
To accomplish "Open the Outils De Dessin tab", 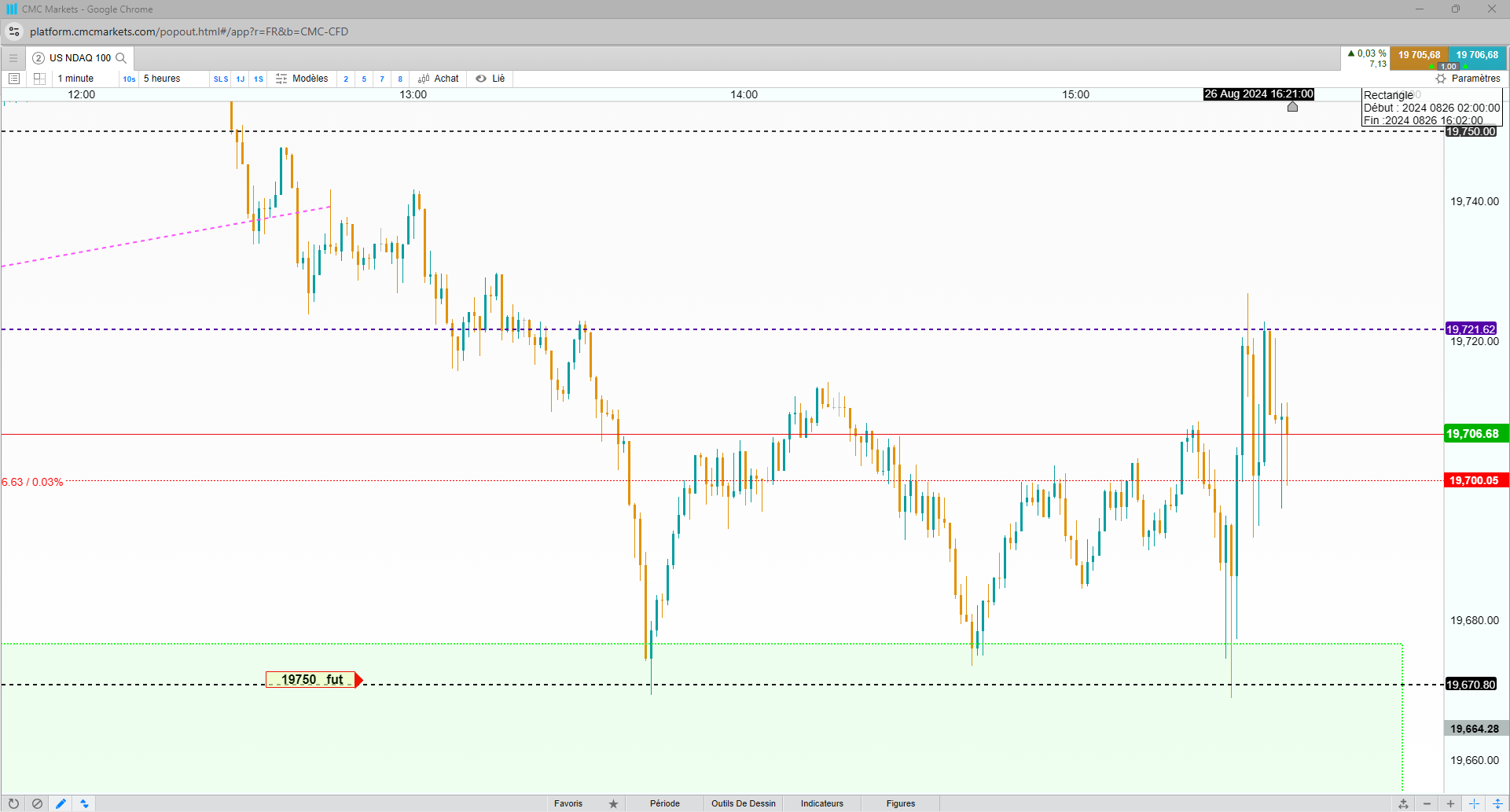I will tap(744, 803).
